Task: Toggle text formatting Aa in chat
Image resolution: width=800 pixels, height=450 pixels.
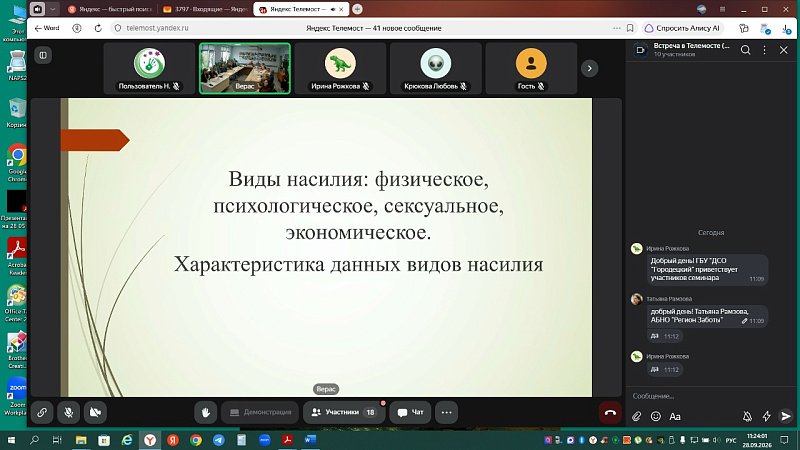Action: 675,416
